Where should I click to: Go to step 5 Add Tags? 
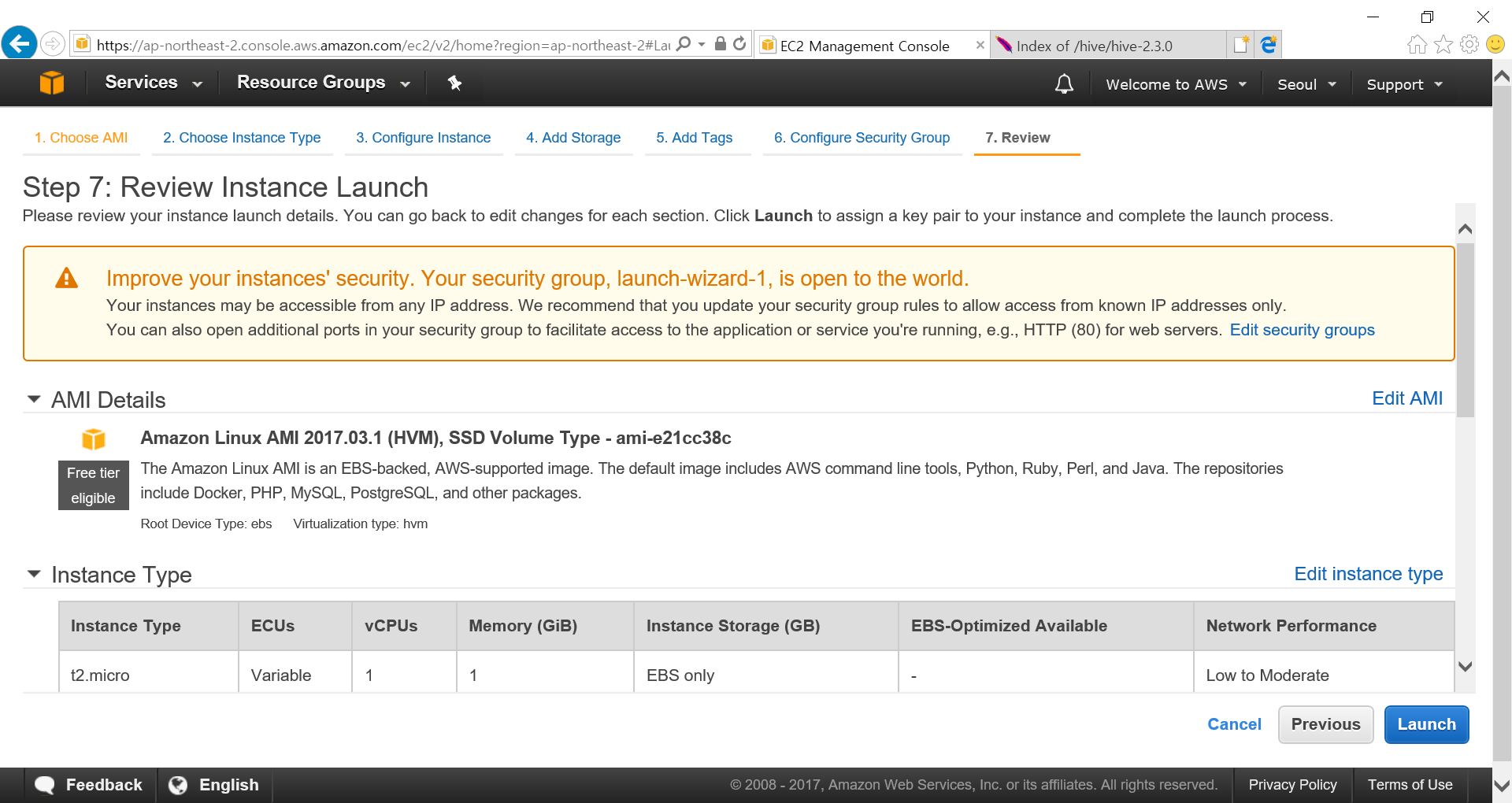[x=695, y=138]
